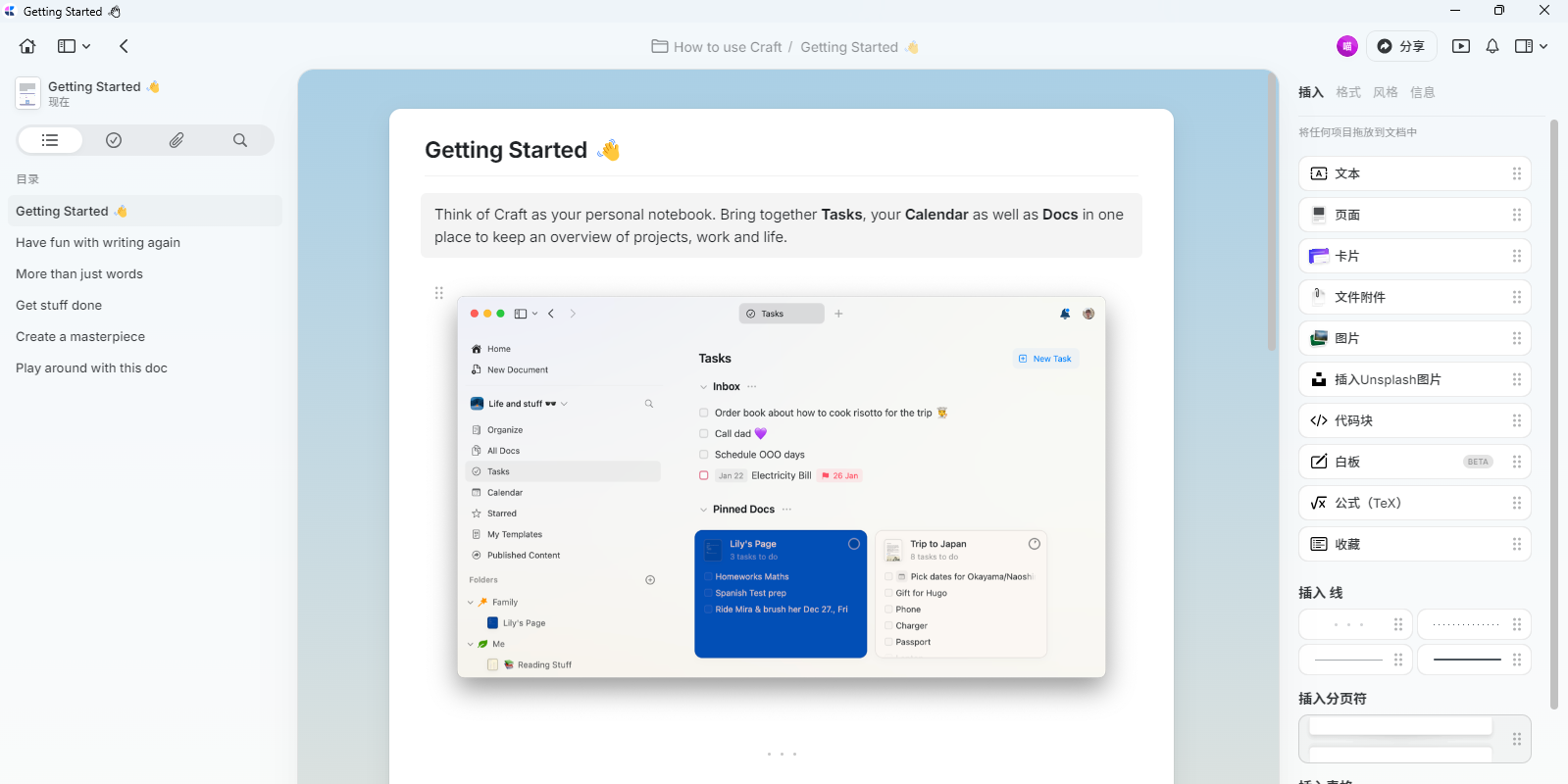This screenshot has height=784, width=1568.
Task: Switch to the 格式 tab
Action: click(1348, 92)
